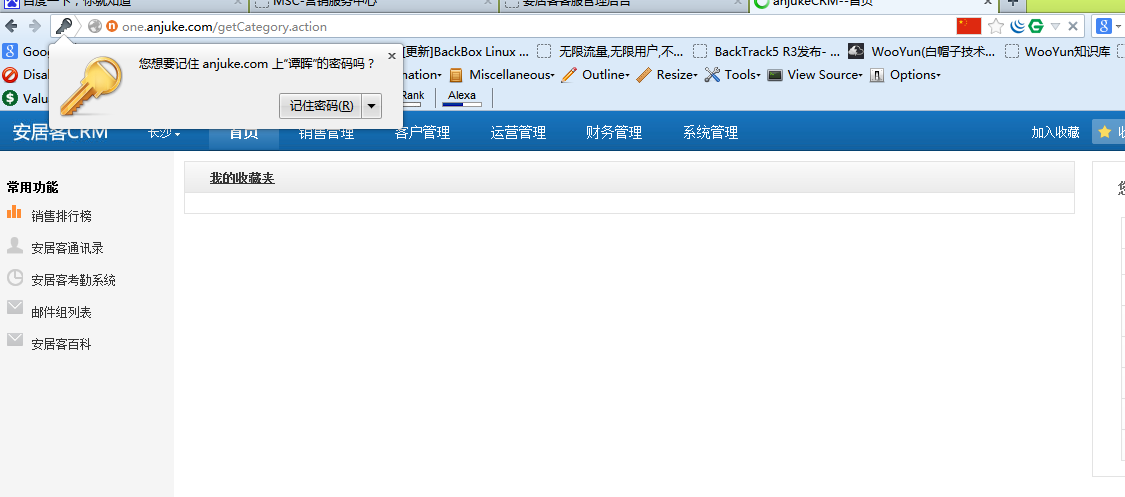1125x497 pixels.
Task: Open the Miscellaneous toolbar dropdown
Action: [502, 75]
